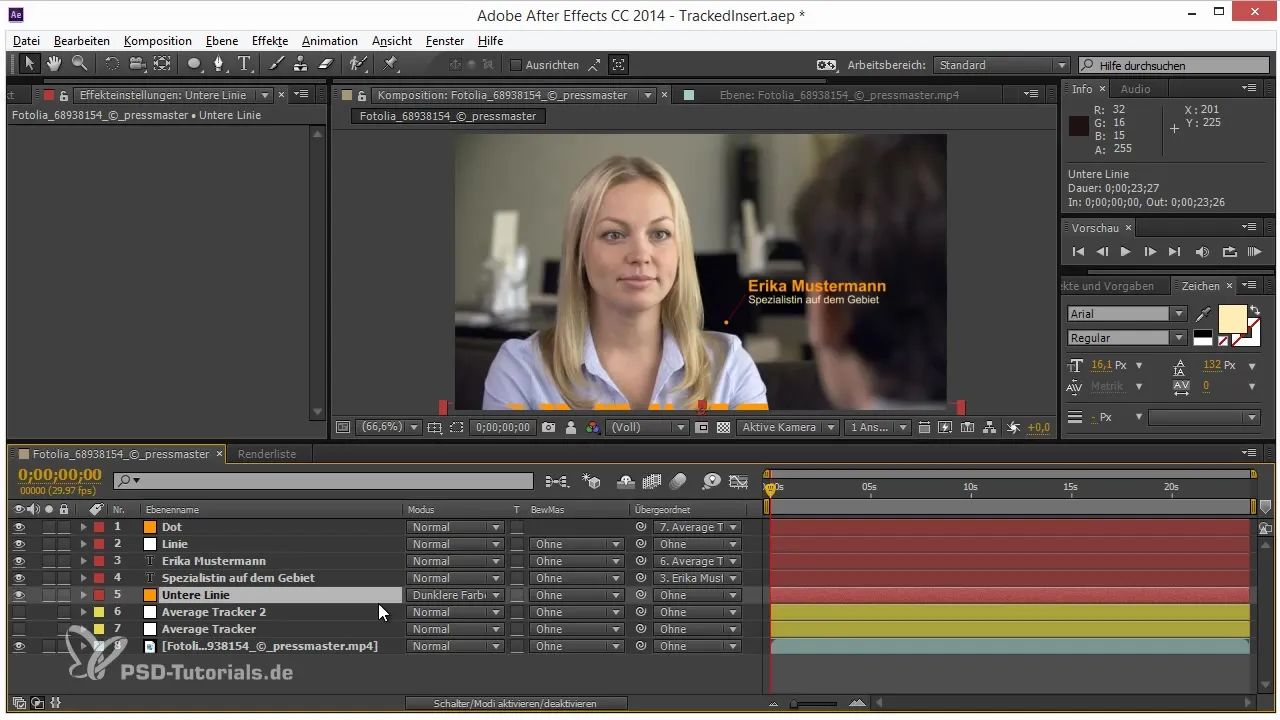Jump to last frame in Vorschau panel
This screenshot has height=720, width=1280.
click(1175, 252)
